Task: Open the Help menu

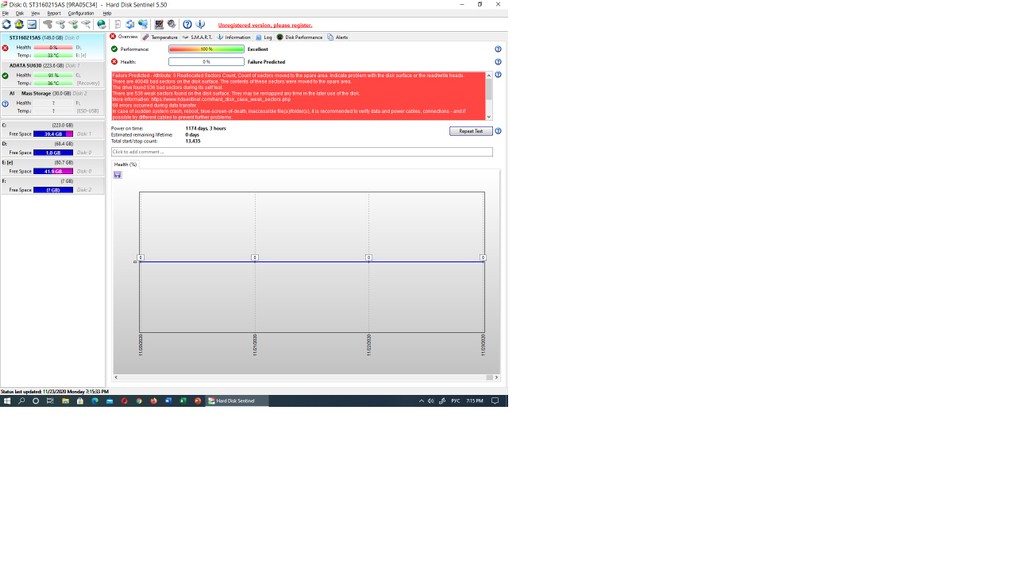Action: pyautogui.click(x=107, y=13)
